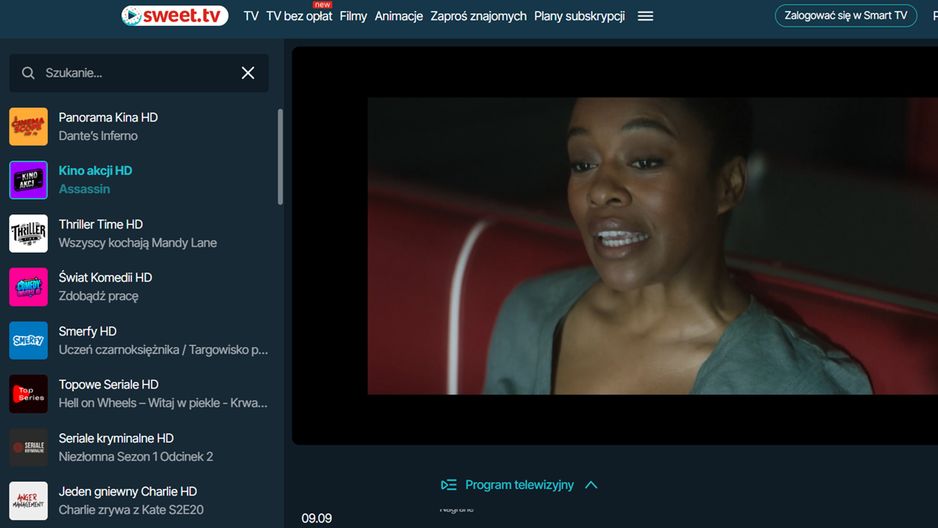
Task: Click Zalogować się w Smart TV button
Action: click(x=846, y=16)
